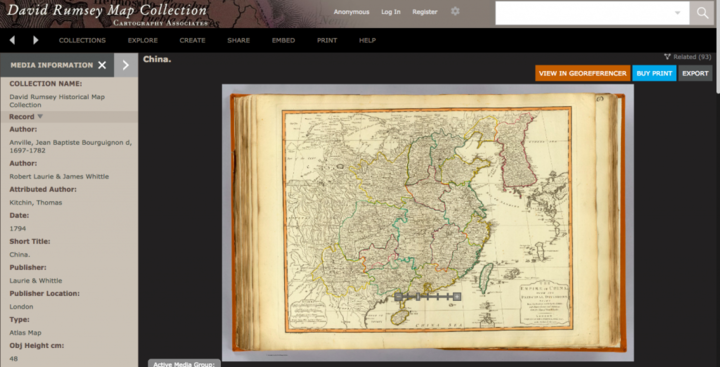Viewport: 720px width, 367px height.
Task: Click View in Georeferencer button
Action: coord(582,73)
